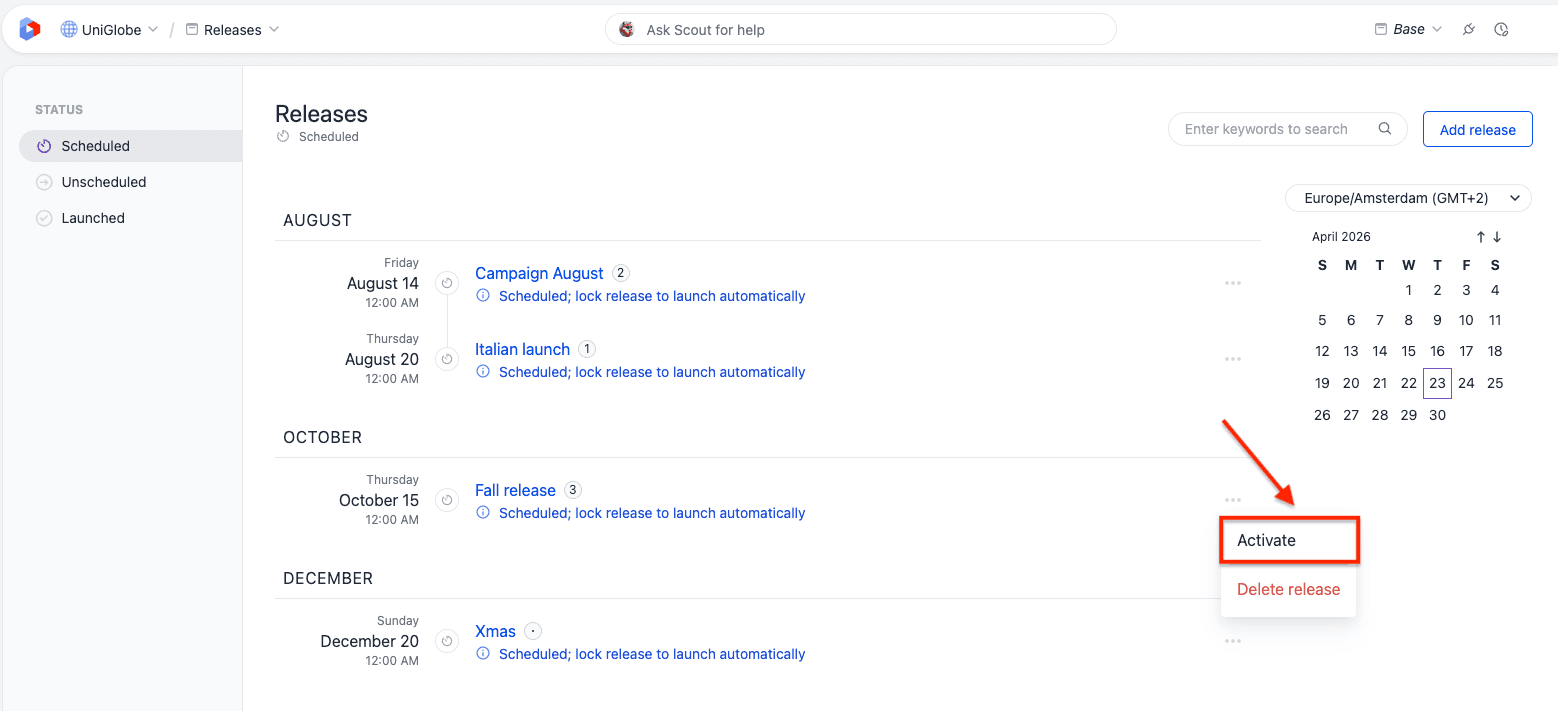This screenshot has height=711, width=1558.
Task: Open the clock history icon in the top bar
Action: (x=1501, y=29)
